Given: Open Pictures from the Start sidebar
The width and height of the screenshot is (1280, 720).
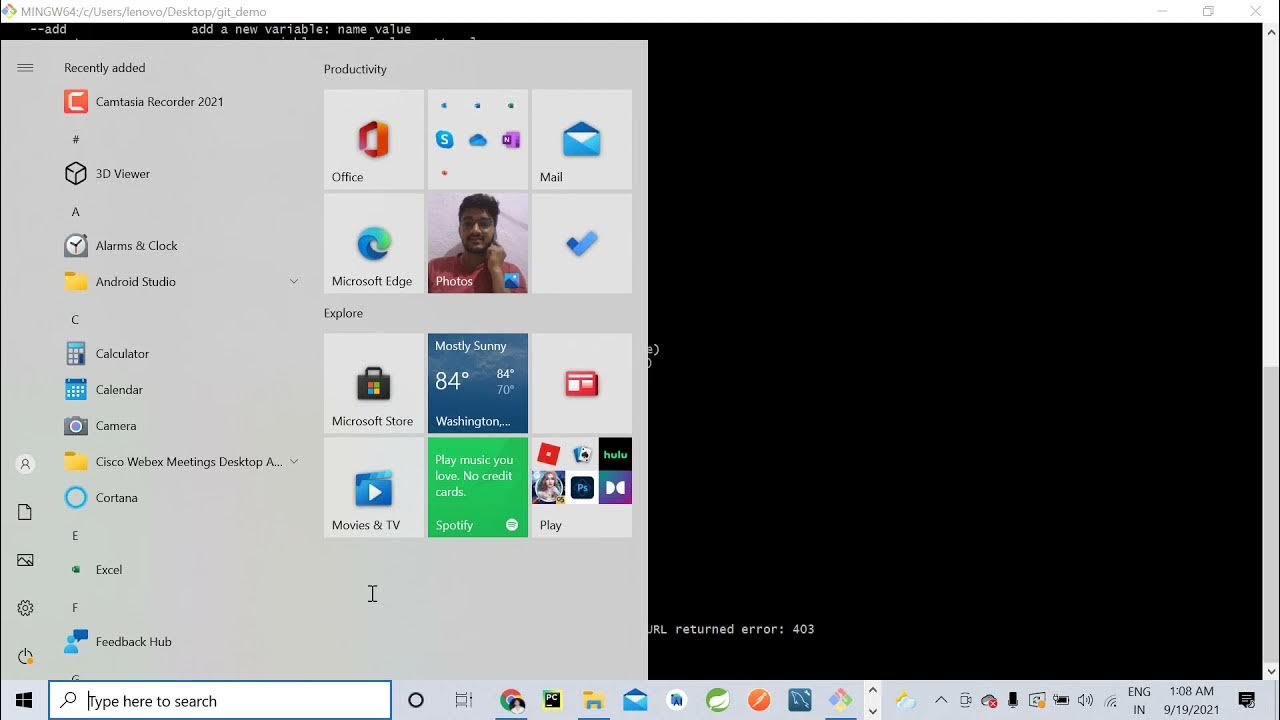Looking at the screenshot, I should click(x=25, y=560).
